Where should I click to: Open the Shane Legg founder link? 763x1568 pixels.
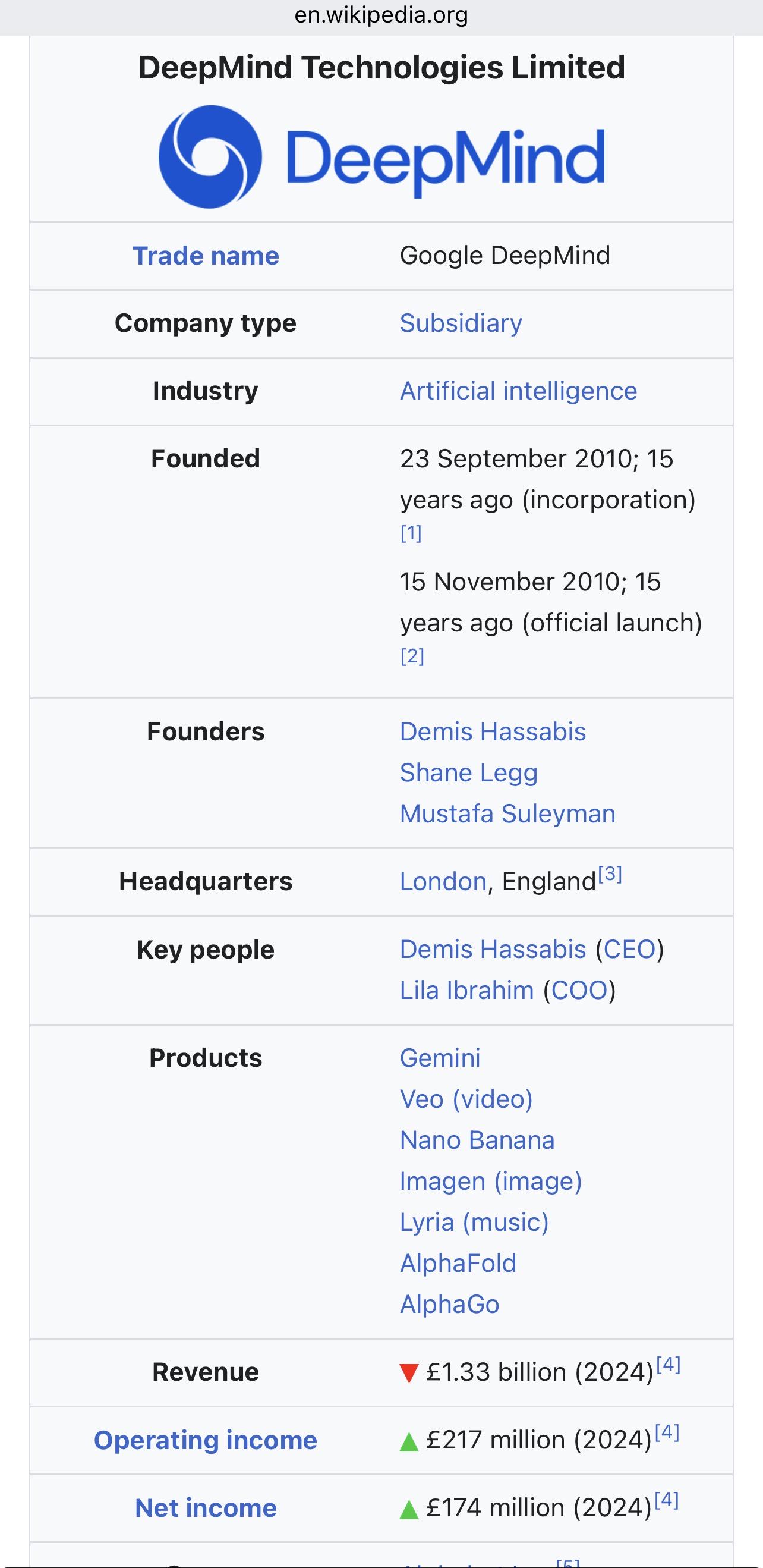tap(468, 772)
